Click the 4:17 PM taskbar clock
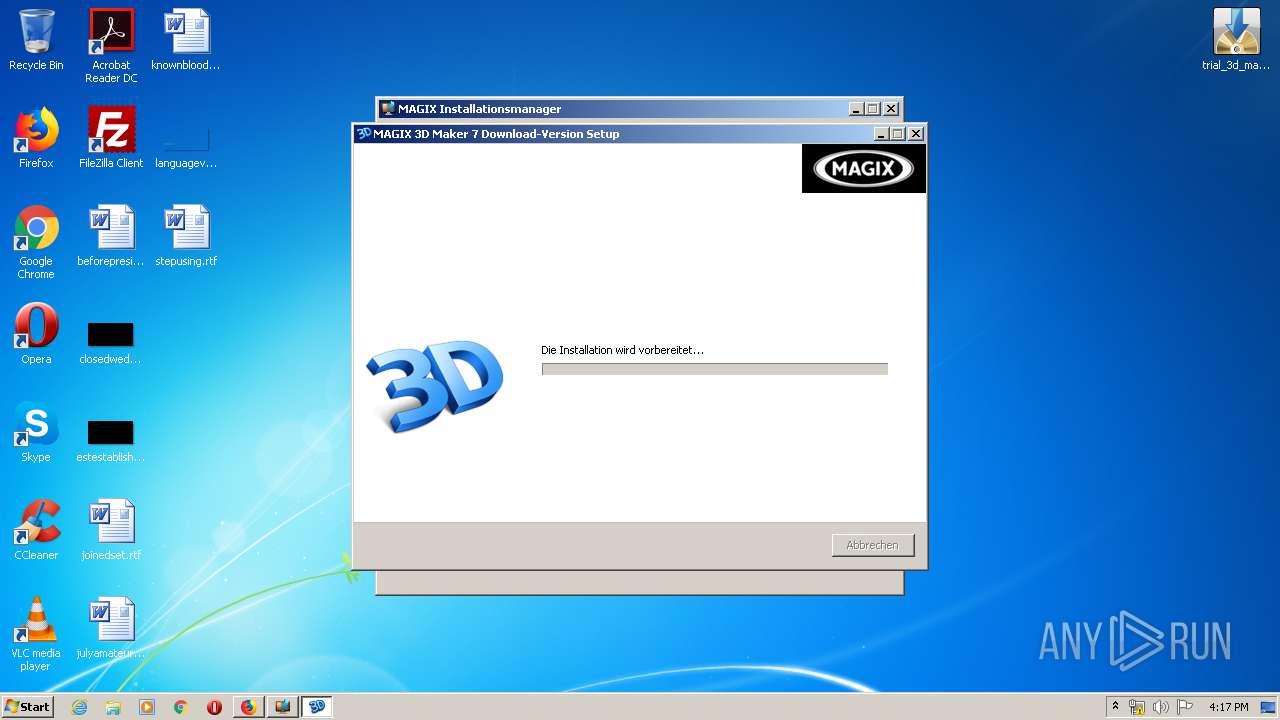This screenshot has width=1280, height=720. (x=1228, y=707)
